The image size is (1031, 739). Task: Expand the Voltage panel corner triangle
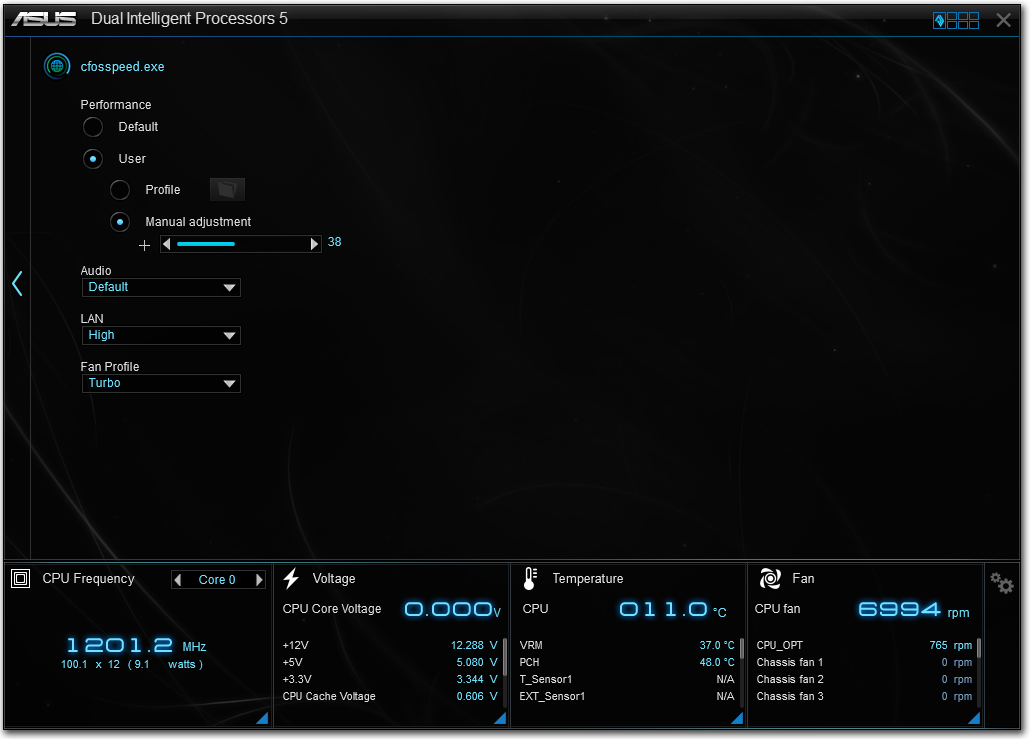click(x=500, y=718)
